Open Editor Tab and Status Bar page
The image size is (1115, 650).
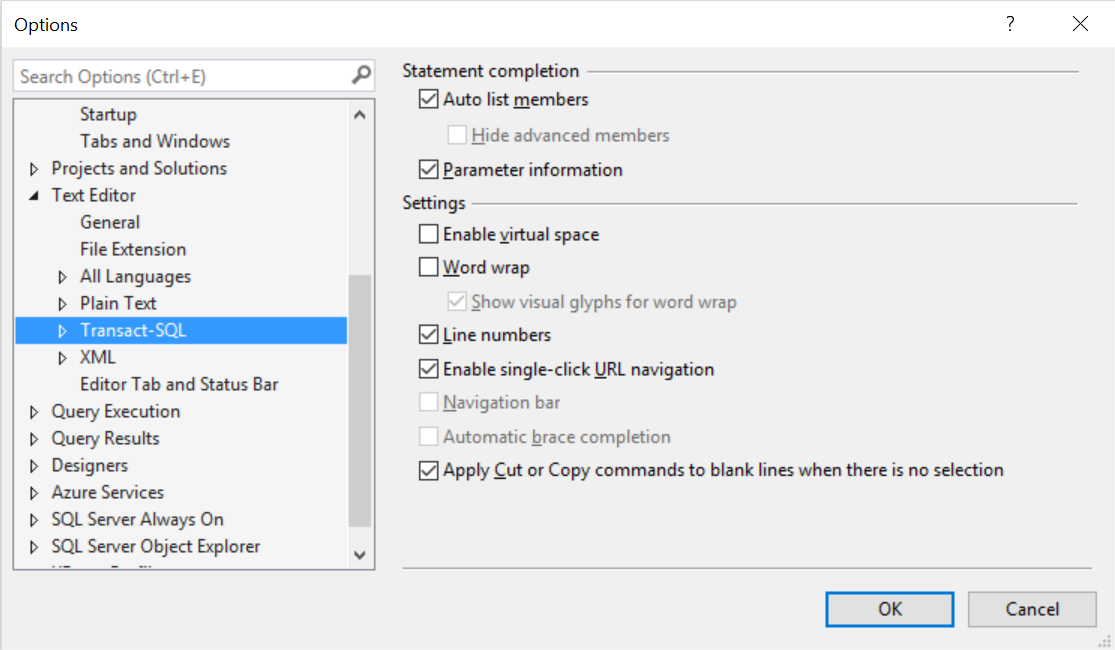(179, 384)
